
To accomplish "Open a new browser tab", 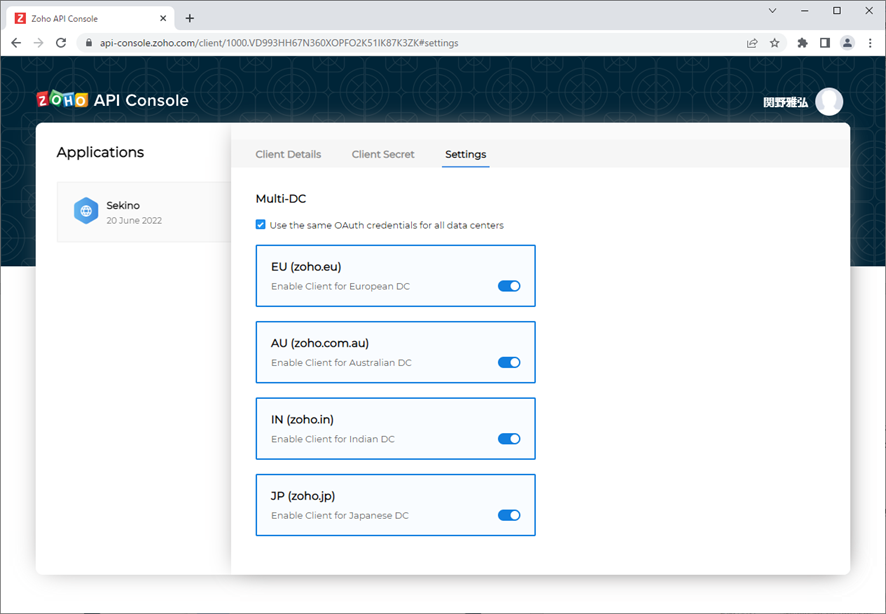I will point(190,18).
